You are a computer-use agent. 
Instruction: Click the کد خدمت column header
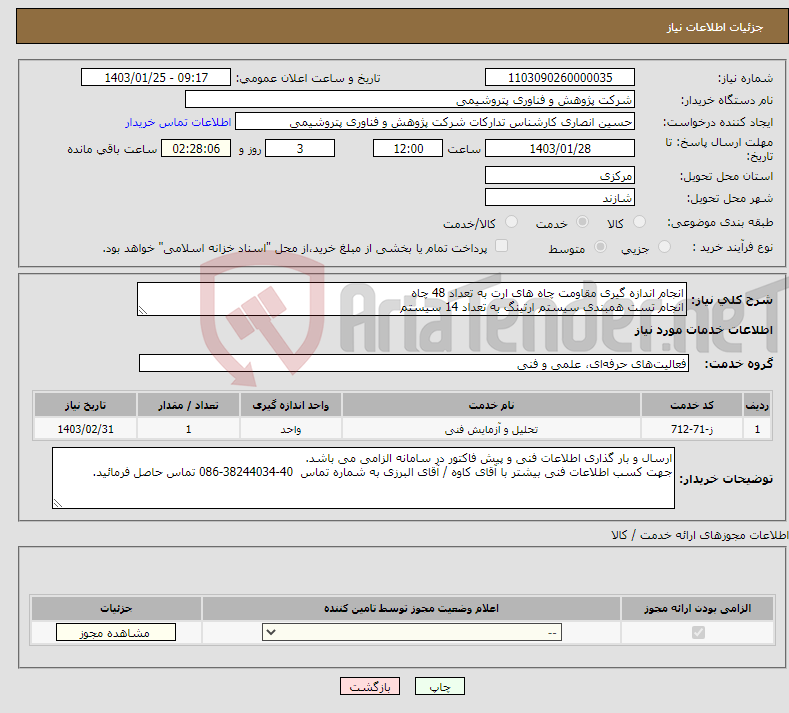[692, 405]
